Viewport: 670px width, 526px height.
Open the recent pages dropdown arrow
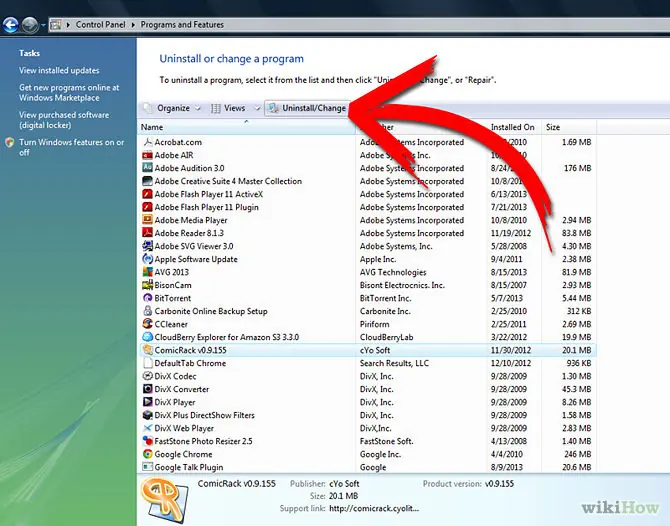tap(43, 25)
